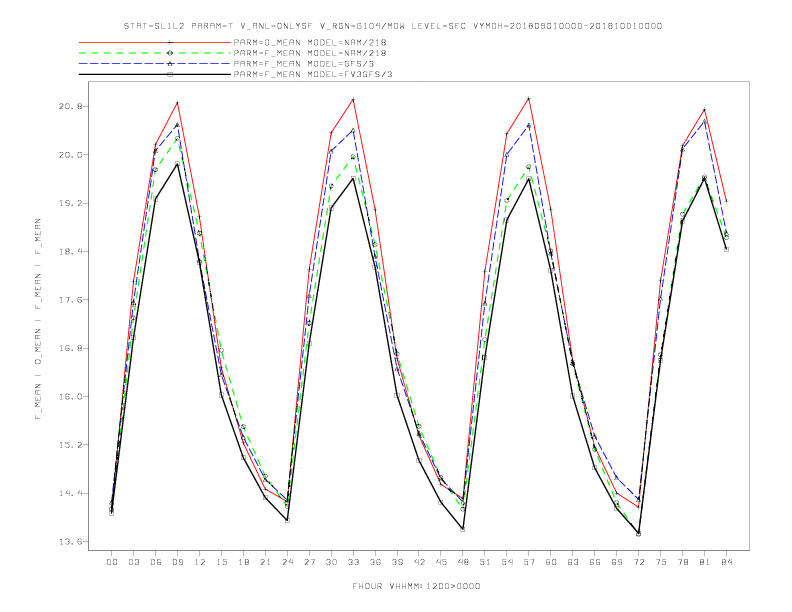The image size is (792, 612).
Task: Select legend entry PARM=F_MEAN MODEL=FV3GFS/3
Action: [313, 74]
